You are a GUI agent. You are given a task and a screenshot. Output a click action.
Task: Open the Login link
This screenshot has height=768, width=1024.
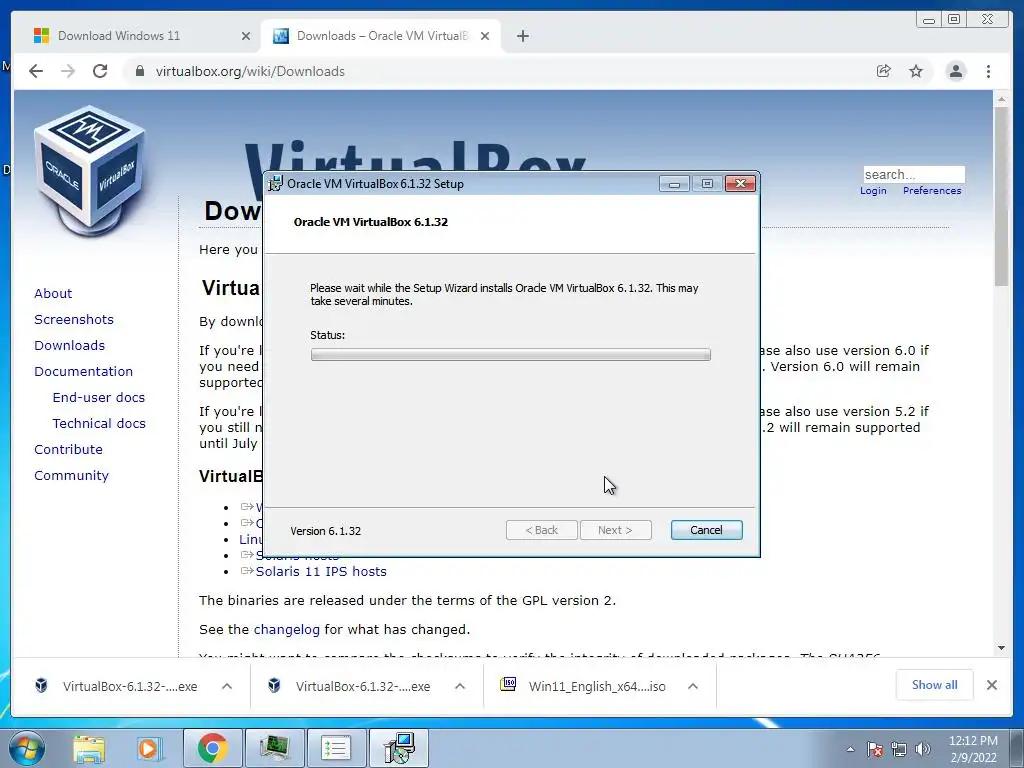pyautogui.click(x=873, y=191)
